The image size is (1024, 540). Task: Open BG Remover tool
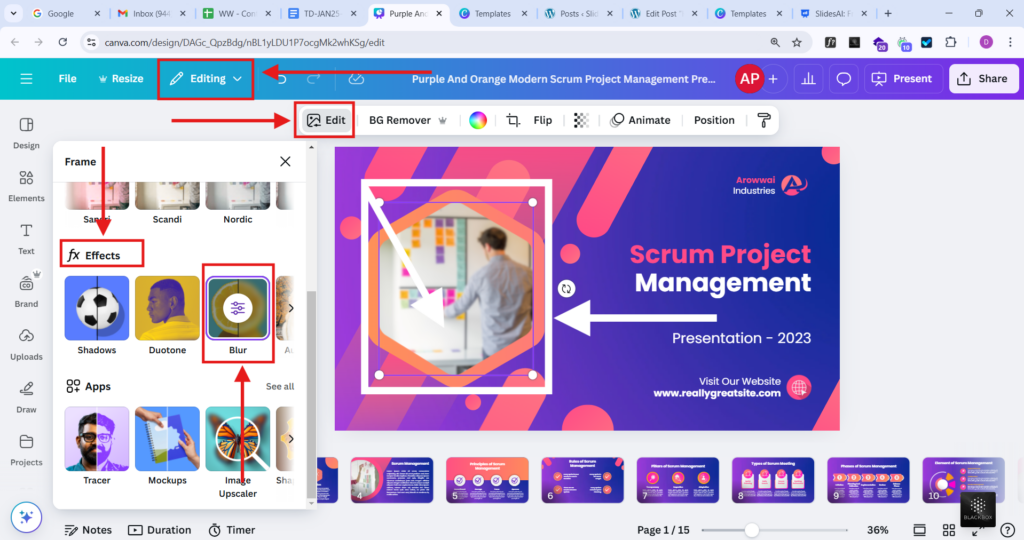[x=408, y=120]
